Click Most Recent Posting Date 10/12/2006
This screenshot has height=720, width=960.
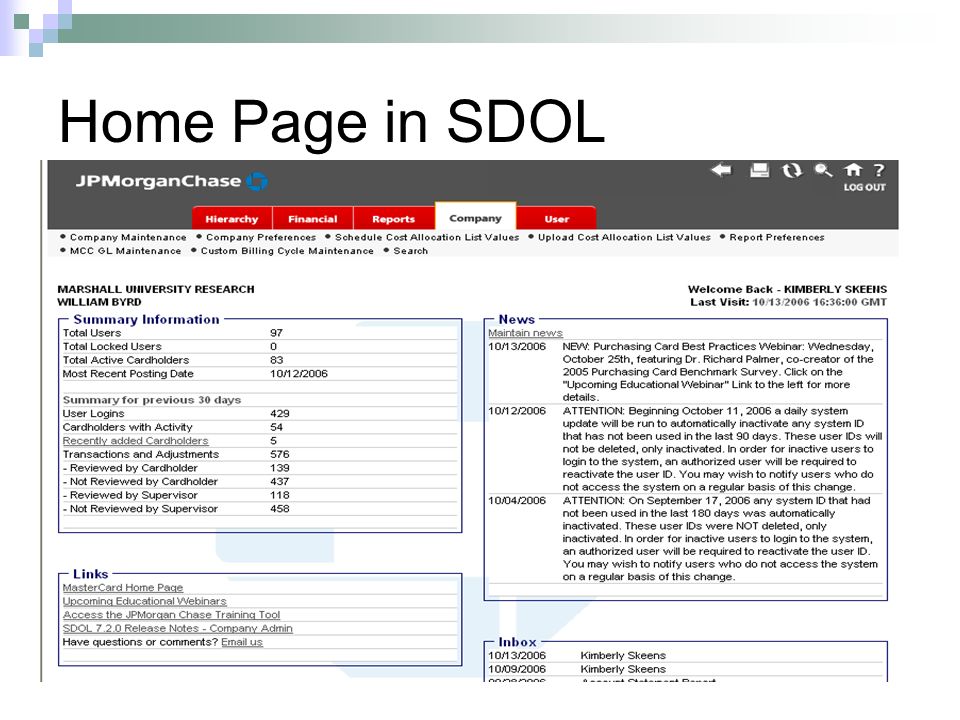pyautogui.click(x=299, y=373)
